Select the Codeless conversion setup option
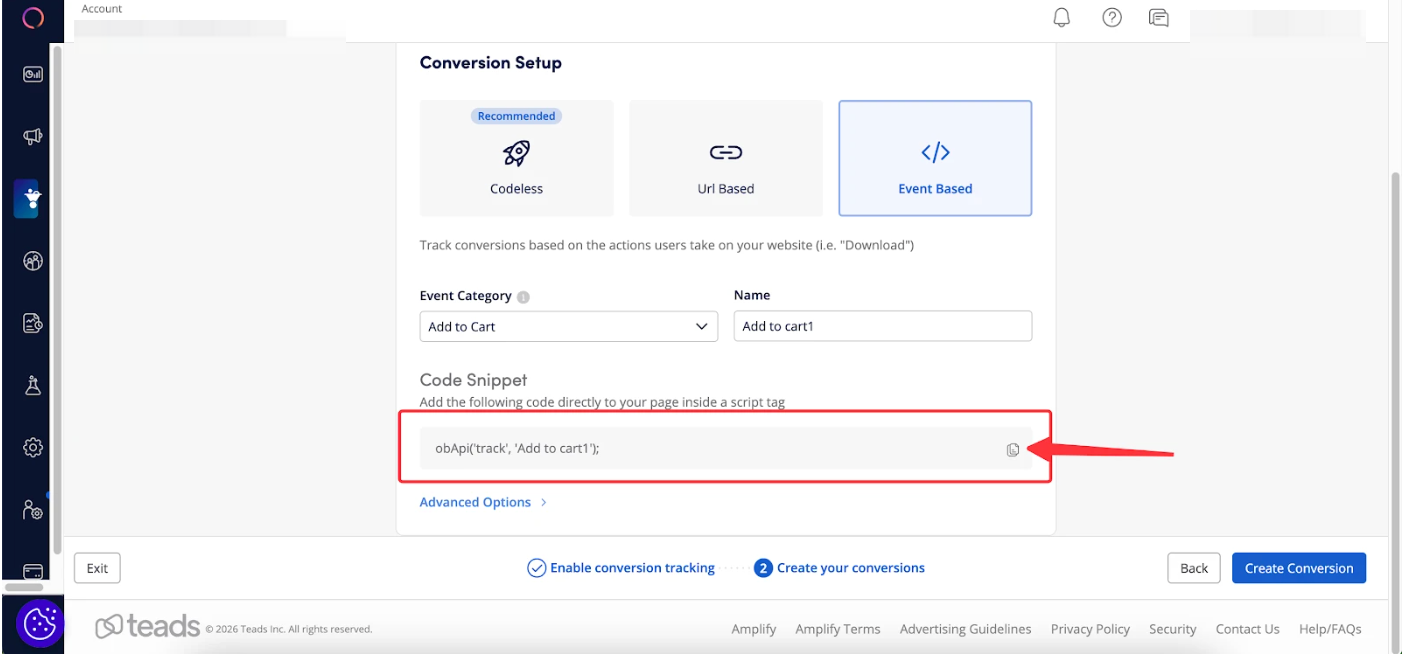The height and width of the screenshot is (658, 1402). tap(516, 158)
